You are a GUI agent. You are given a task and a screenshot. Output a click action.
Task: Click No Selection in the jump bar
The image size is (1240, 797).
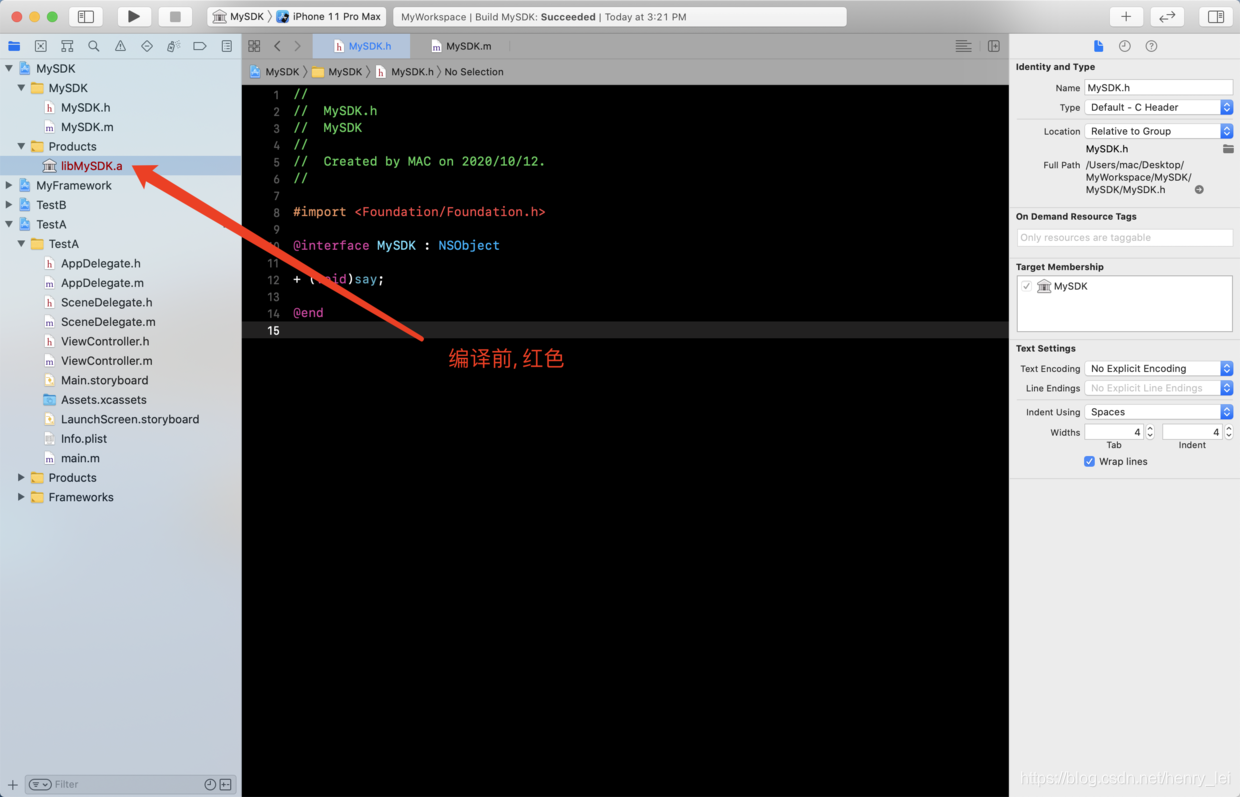point(474,72)
